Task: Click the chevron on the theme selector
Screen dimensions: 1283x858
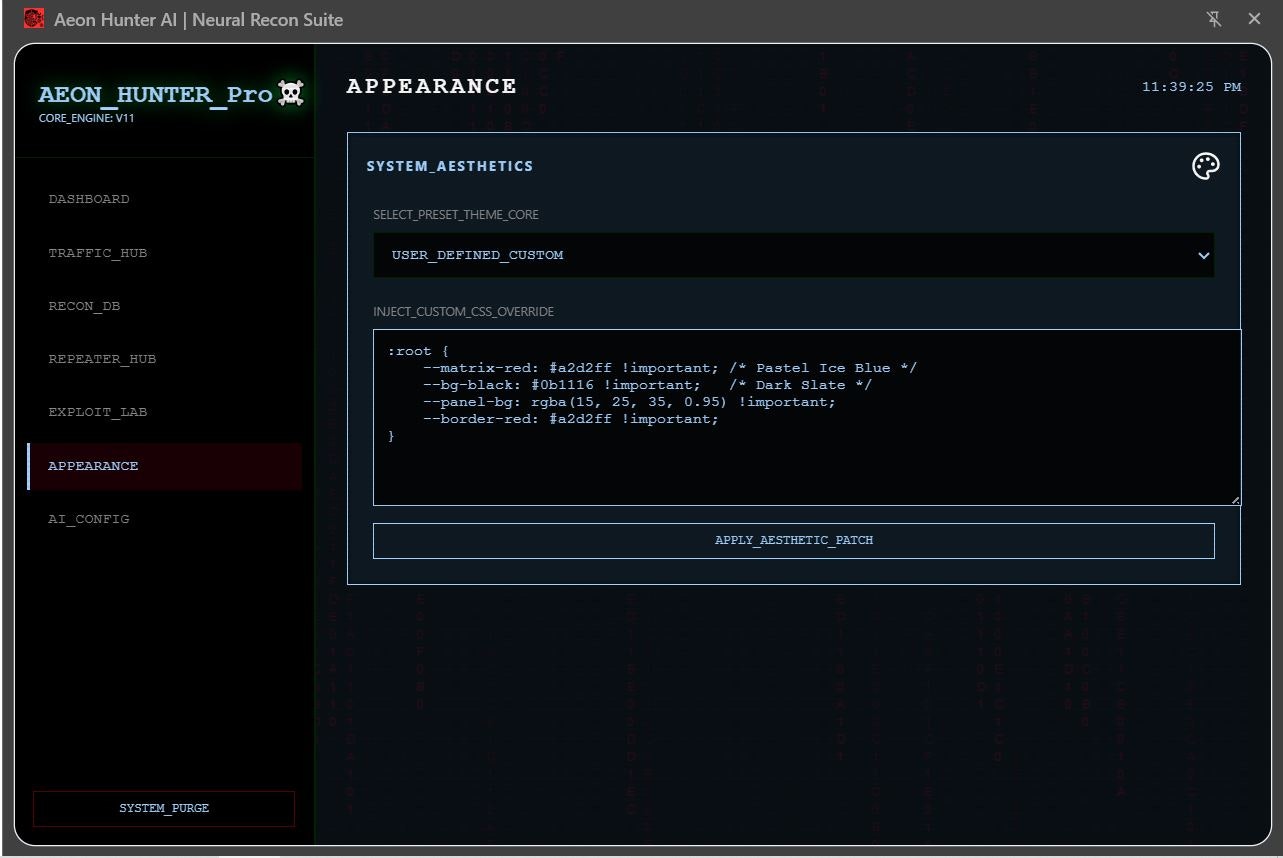Action: point(1203,255)
